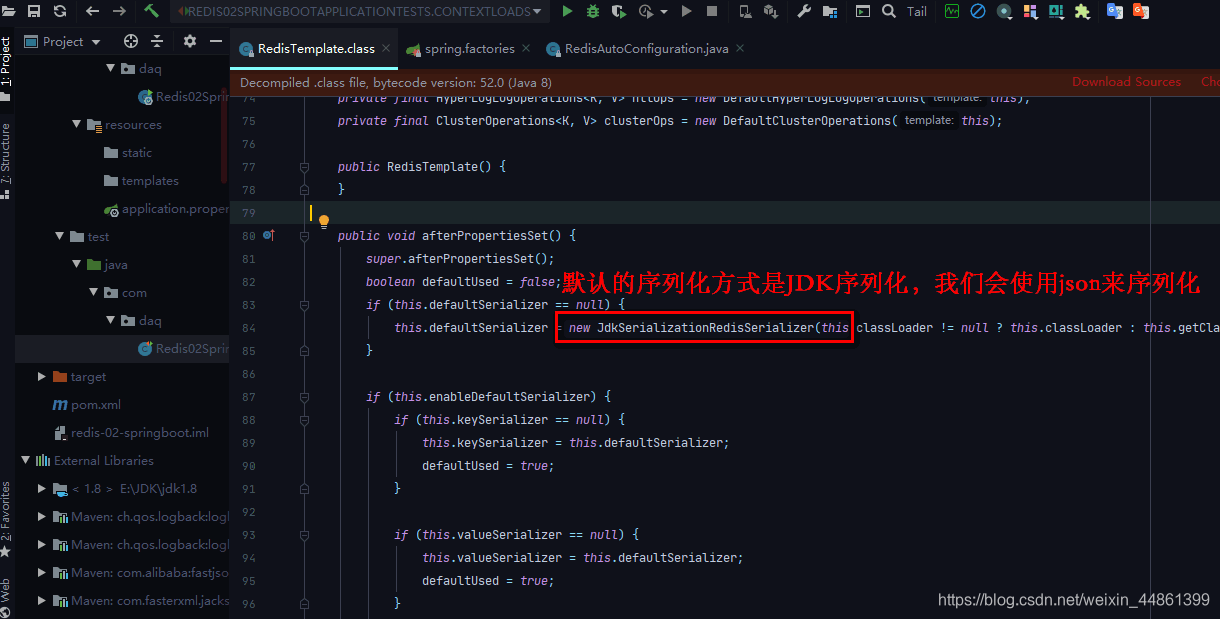Click the blue translate icon
The width and height of the screenshot is (1220, 619).
click(1114, 12)
